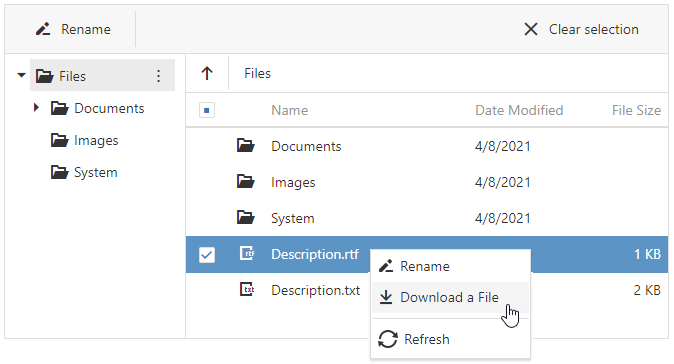Click the txt file icon
This screenshot has width=674, height=364.
(x=247, y=290)
